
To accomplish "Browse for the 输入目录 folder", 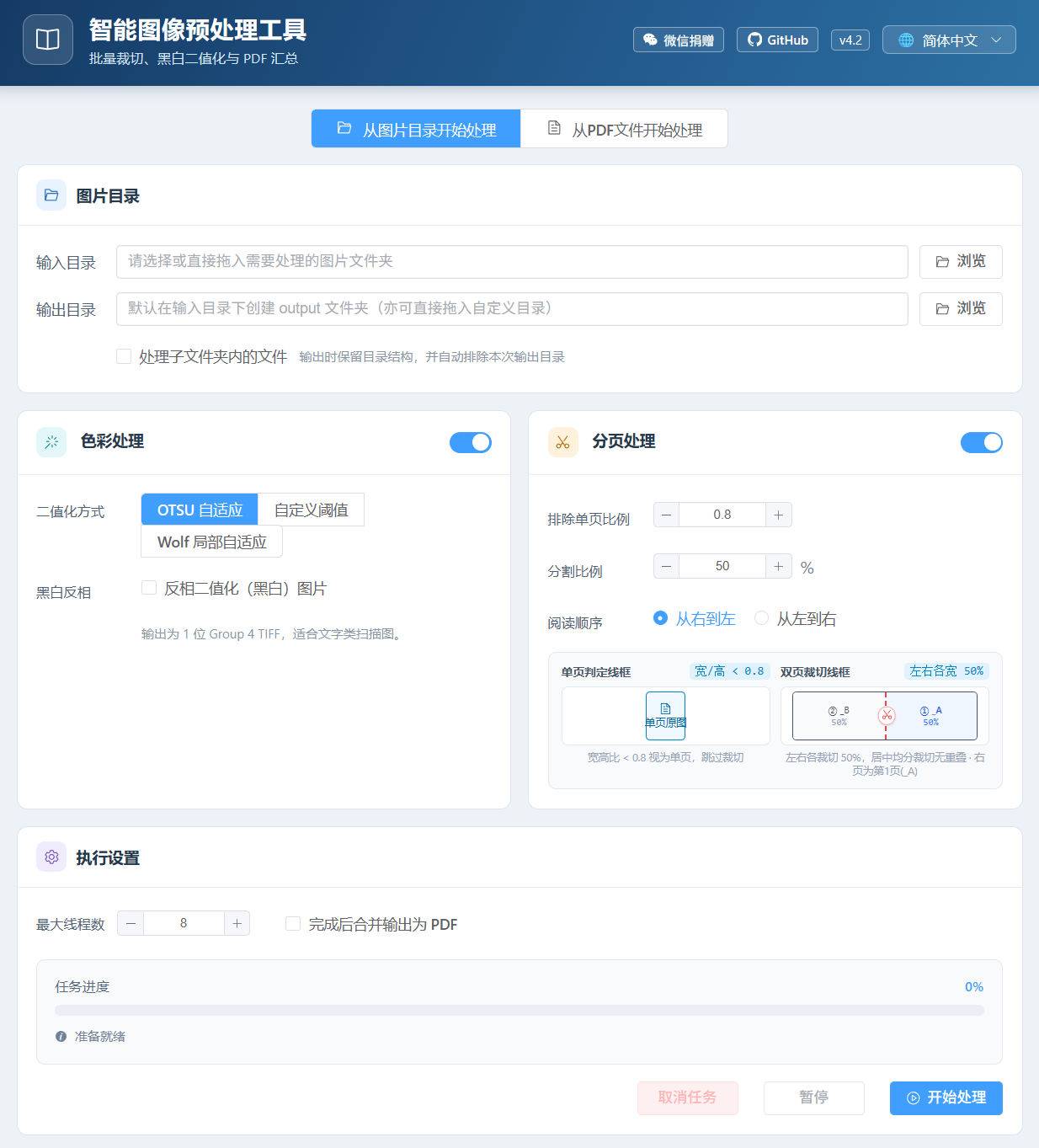I will click(x=961, y=261).
